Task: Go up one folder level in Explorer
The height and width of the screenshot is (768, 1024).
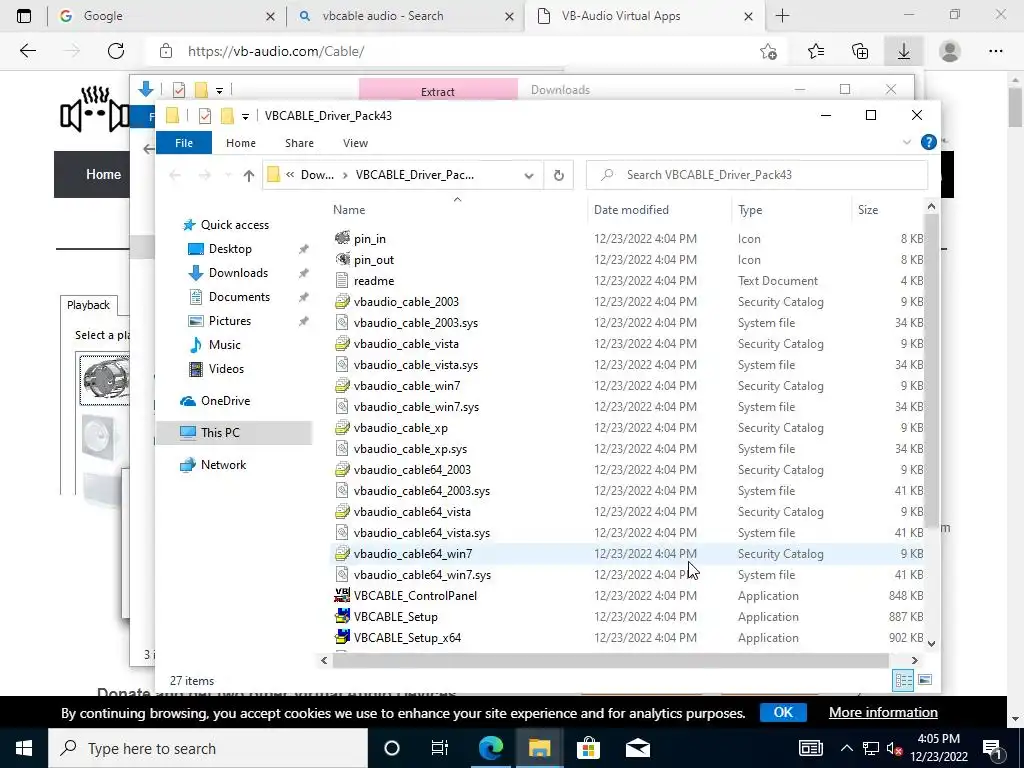Action: point(248,175)
